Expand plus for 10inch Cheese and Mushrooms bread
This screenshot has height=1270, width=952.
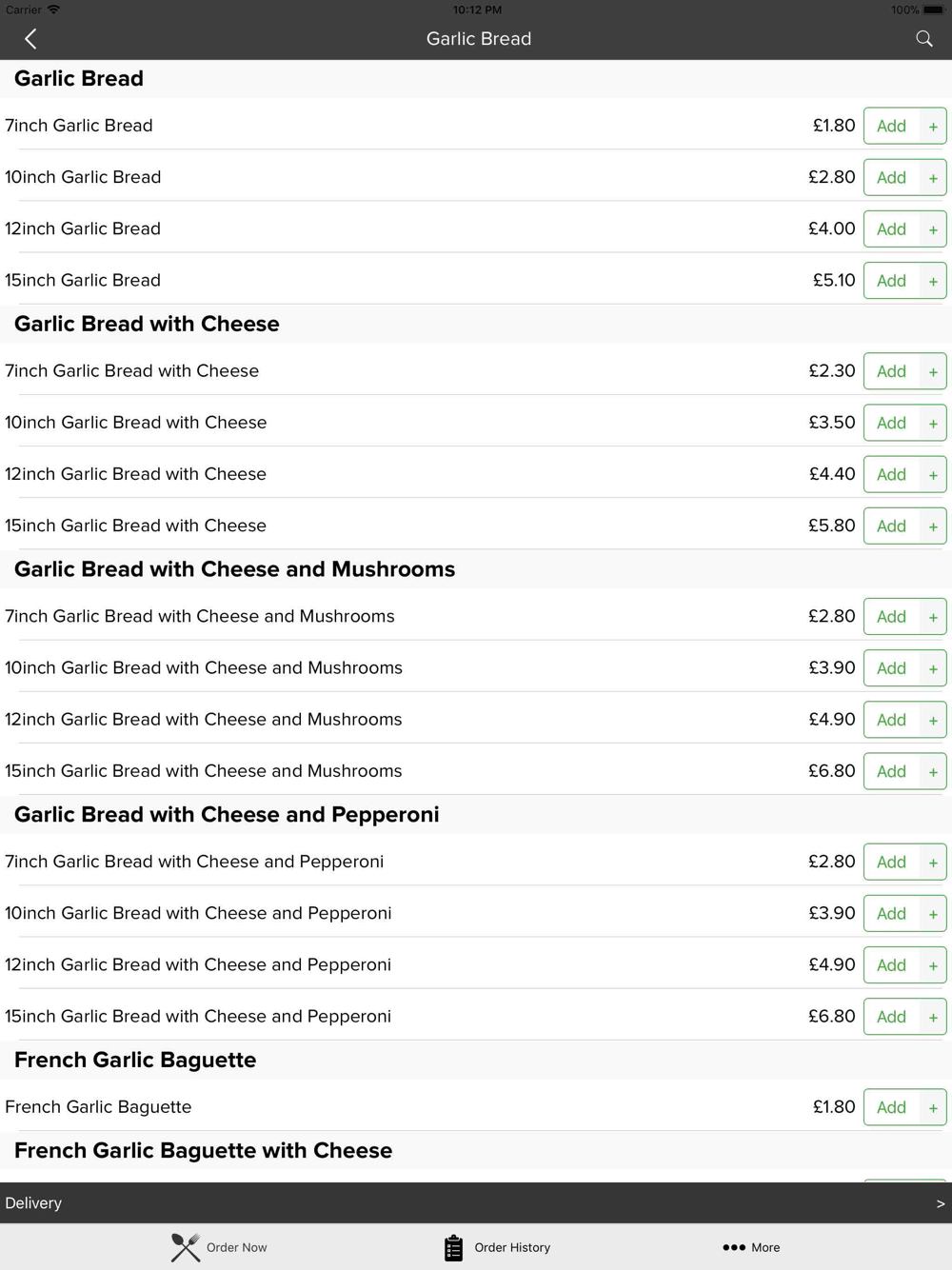click(x=933, y=668)
